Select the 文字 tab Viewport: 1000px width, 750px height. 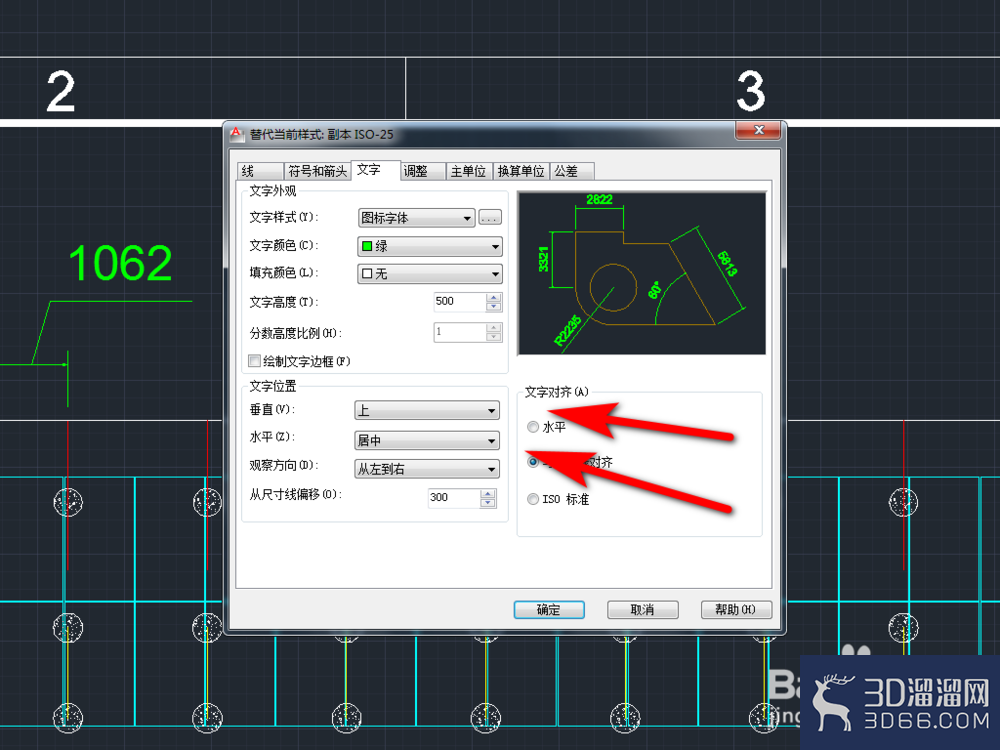(x=376, y=170)
